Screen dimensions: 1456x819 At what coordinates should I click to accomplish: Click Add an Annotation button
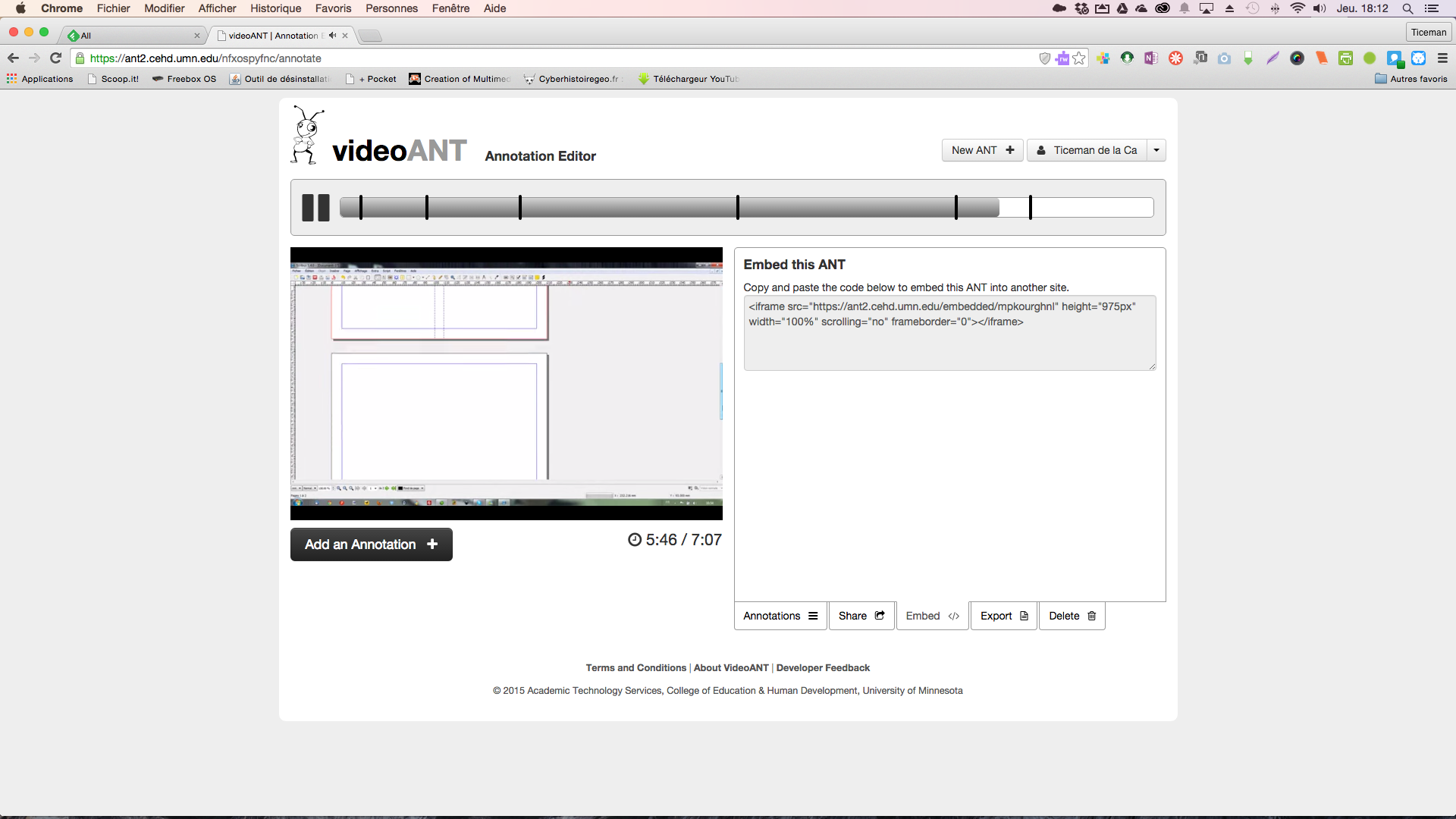372,544
